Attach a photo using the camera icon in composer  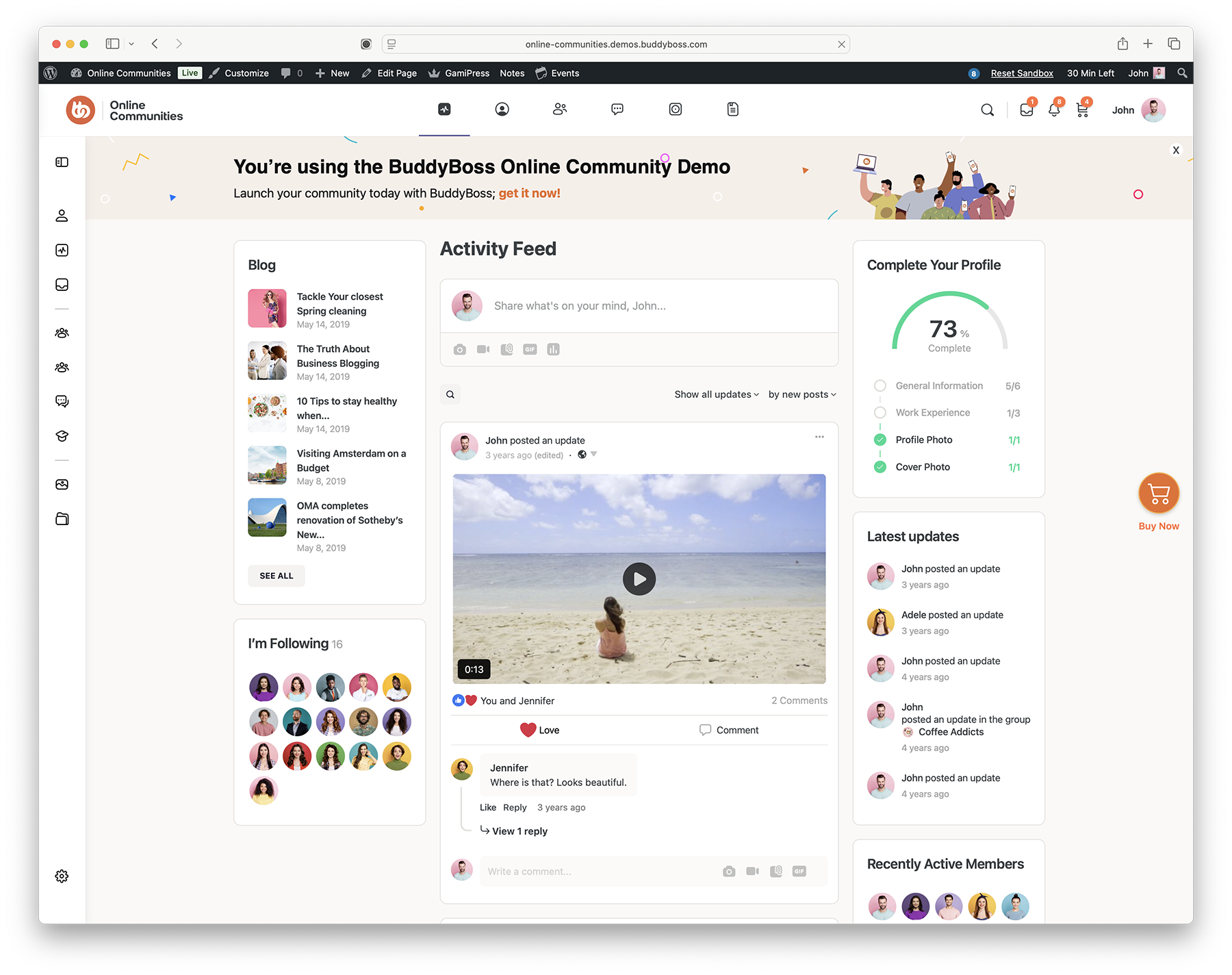click(x=459, y=349)
